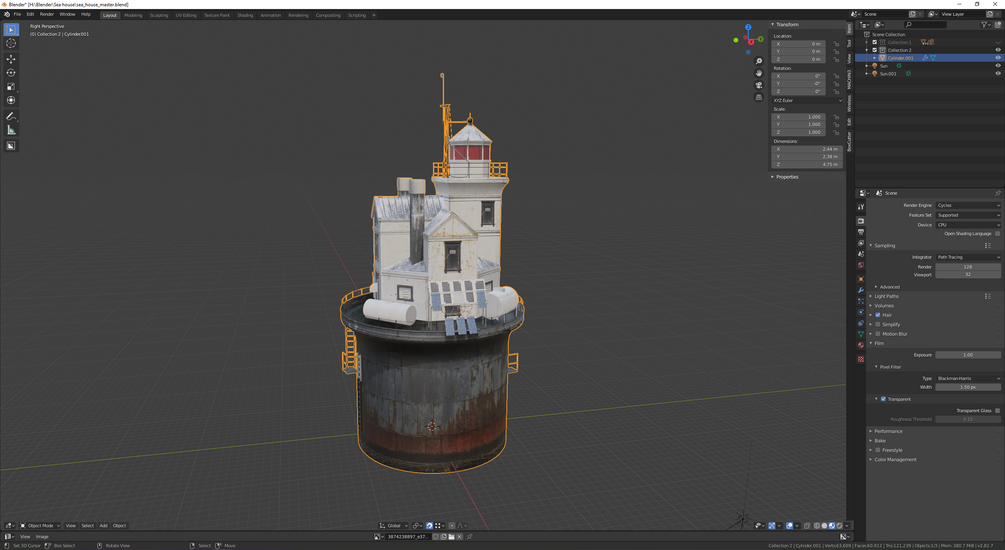The width and height of the screenshot is (1005, 550).
Task: Select the Transform tool
Action: [11, 100]
